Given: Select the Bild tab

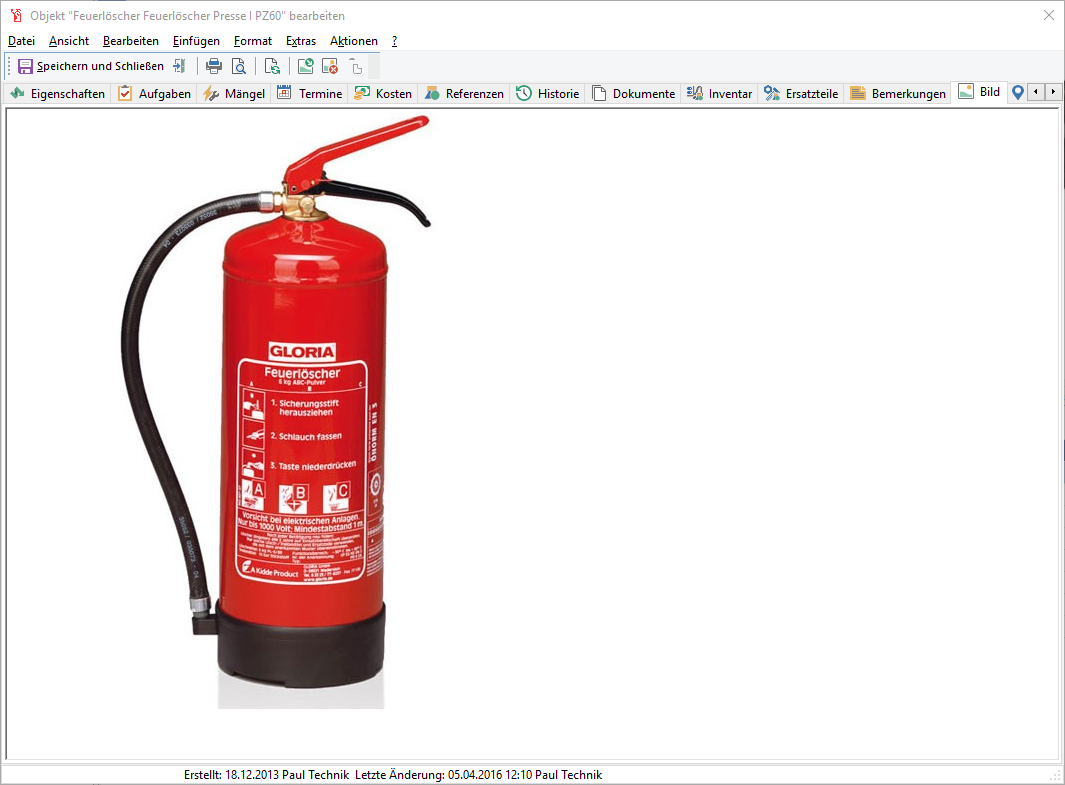Looking at the screenshot, I should click(x=979, y=92).
